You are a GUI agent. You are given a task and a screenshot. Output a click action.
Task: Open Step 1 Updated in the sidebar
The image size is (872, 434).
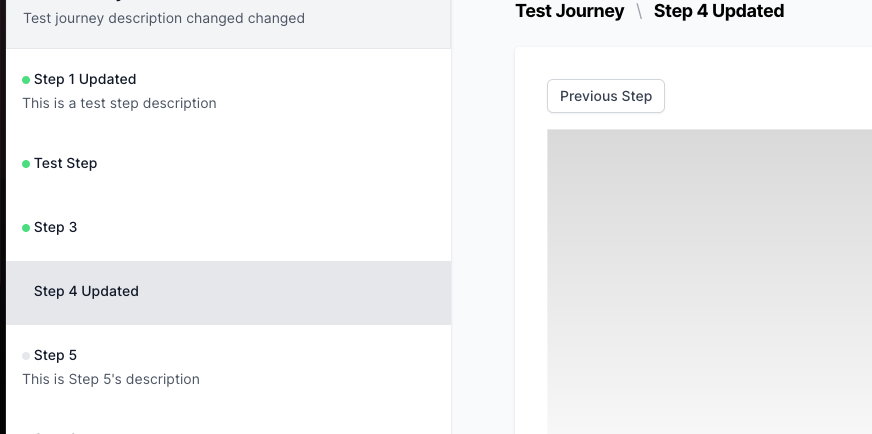tap(85, 79)
